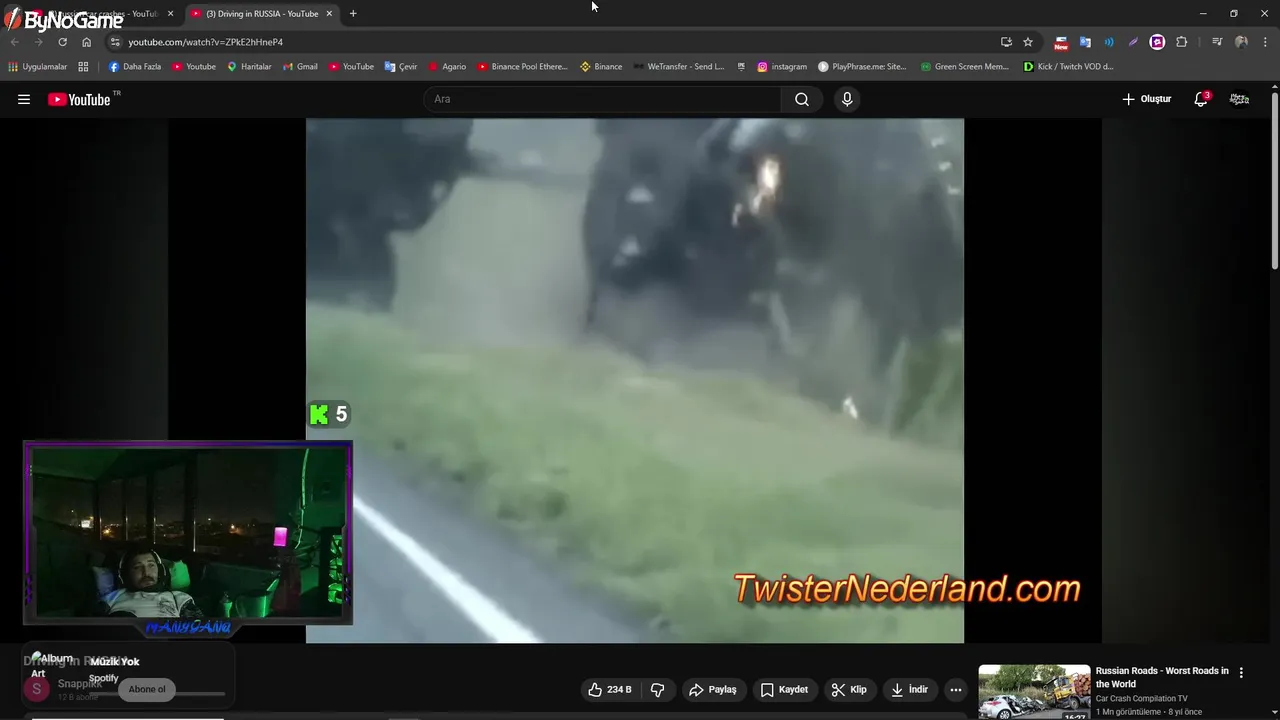Install app icon in address bar
Viewport: 1280px width, 720px height.
tap(1006, 42)
